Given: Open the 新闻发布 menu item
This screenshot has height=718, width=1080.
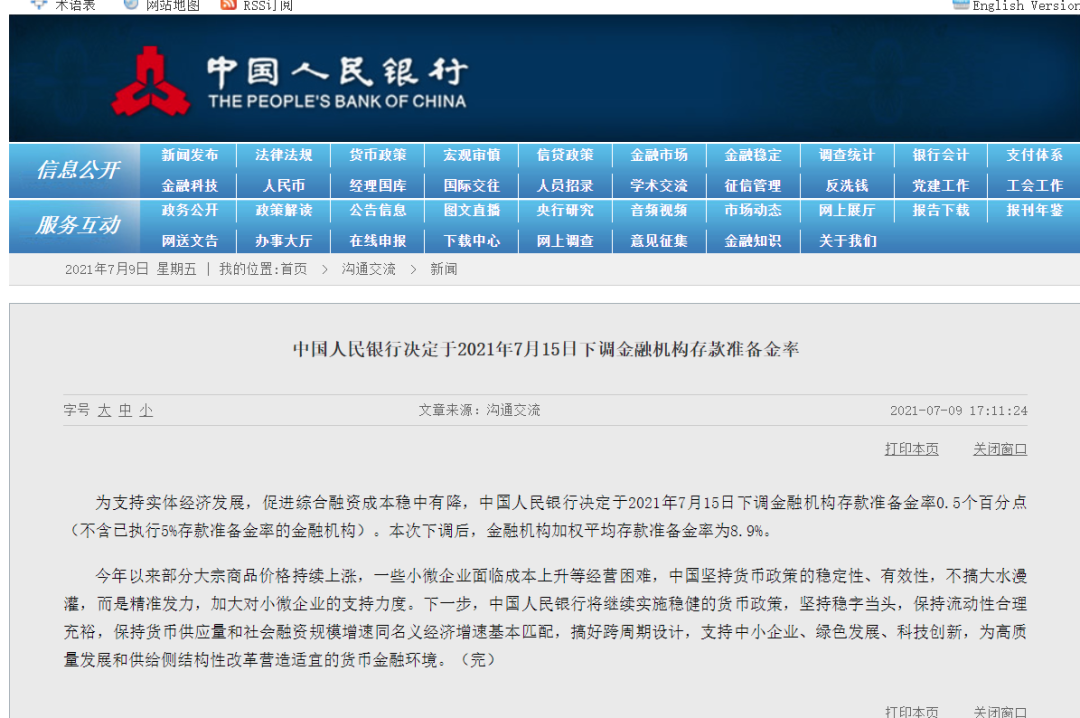Looking at the screenshot, I should pyautogui.click(x=190, y=155).
